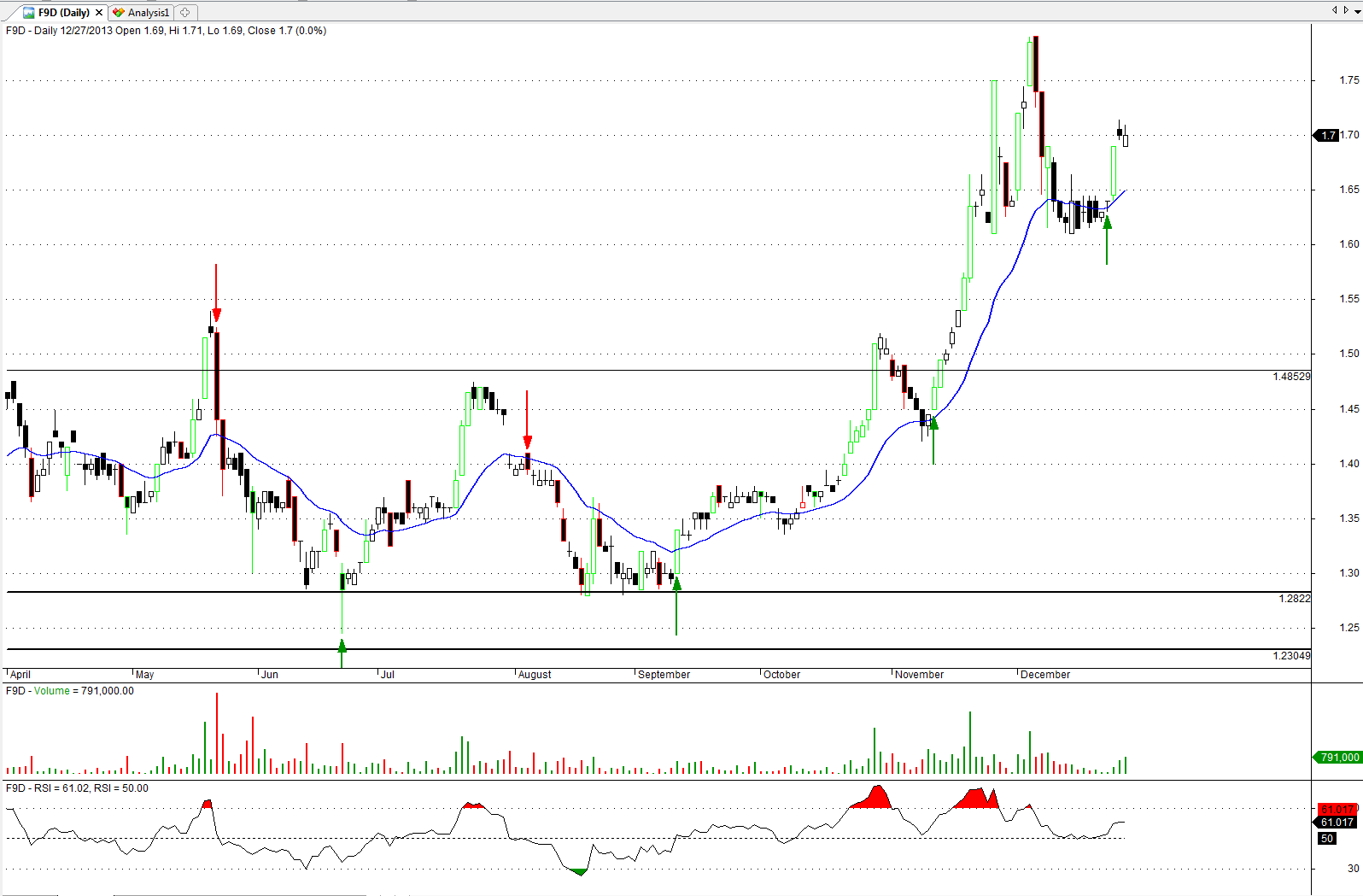Close the F9D (Daily) tab
The height and width of the screenshot is (896, 1363).
tap(99, 13)
